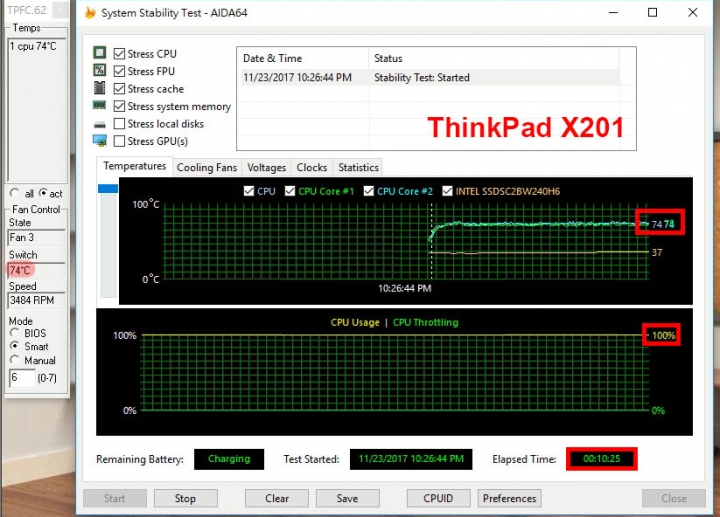Click the AIDA64 flame icon in title bar
This screenshot has height=517, width=720.
tap(90, 12)
